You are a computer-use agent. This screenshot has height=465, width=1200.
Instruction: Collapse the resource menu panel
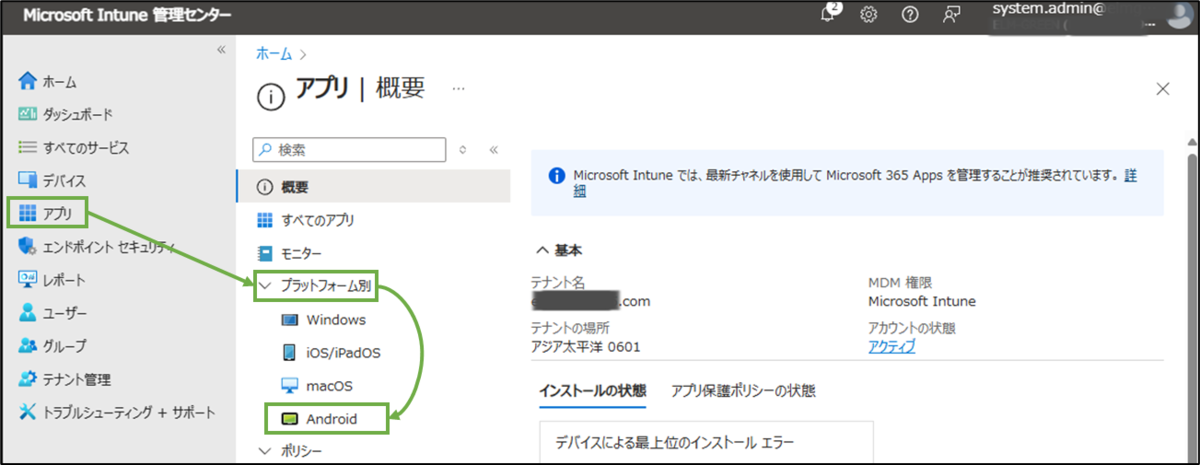pyautogui.click(x=493, y=149)
